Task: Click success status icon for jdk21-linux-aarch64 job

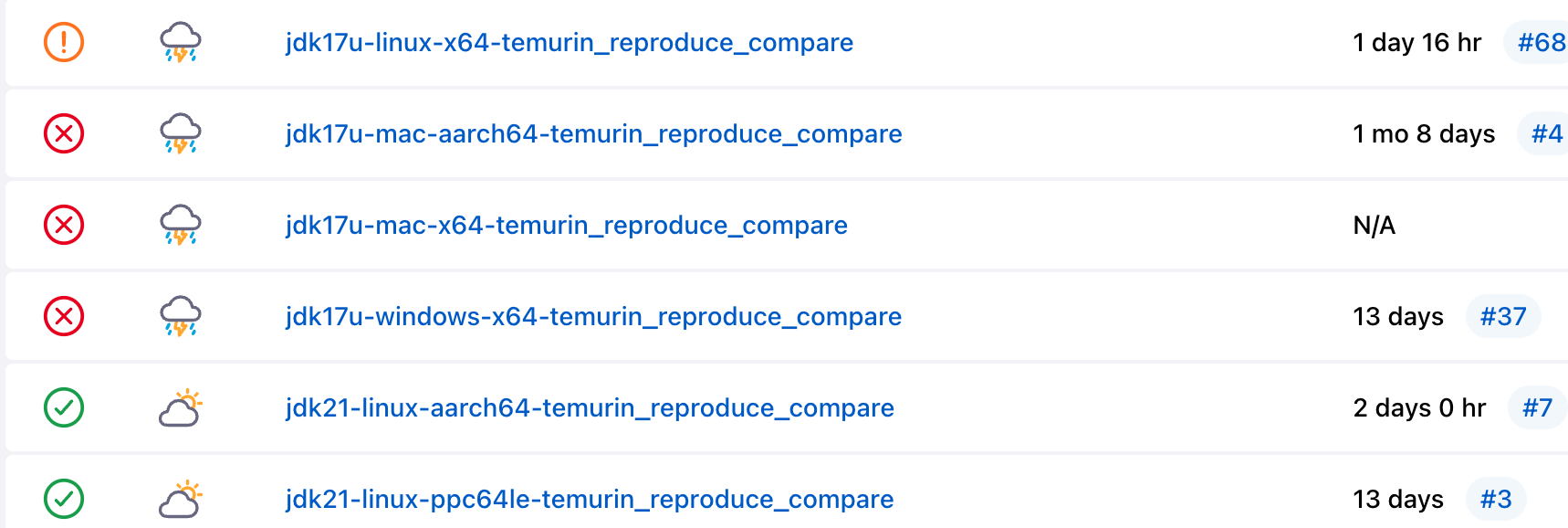Action: [x=64, y=407]
